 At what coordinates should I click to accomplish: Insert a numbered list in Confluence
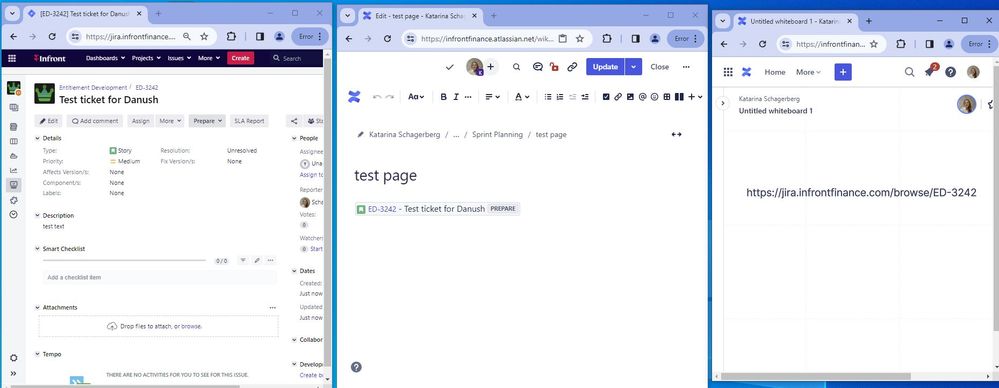pos(560,97)
